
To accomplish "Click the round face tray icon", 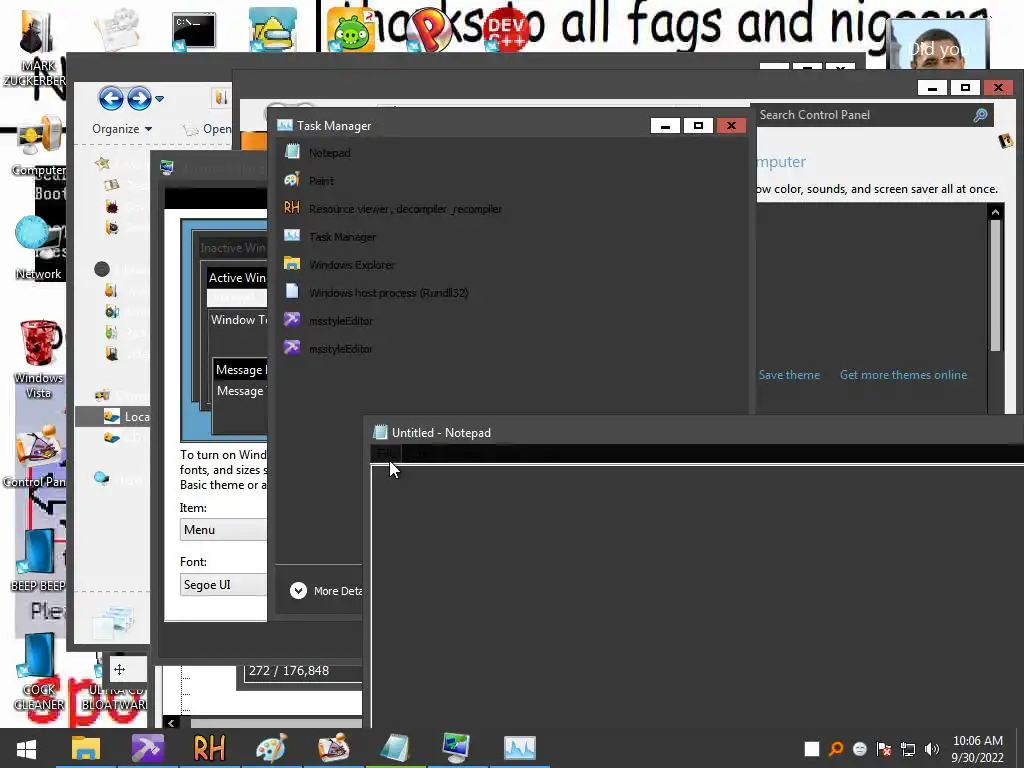I will (860, 749).
